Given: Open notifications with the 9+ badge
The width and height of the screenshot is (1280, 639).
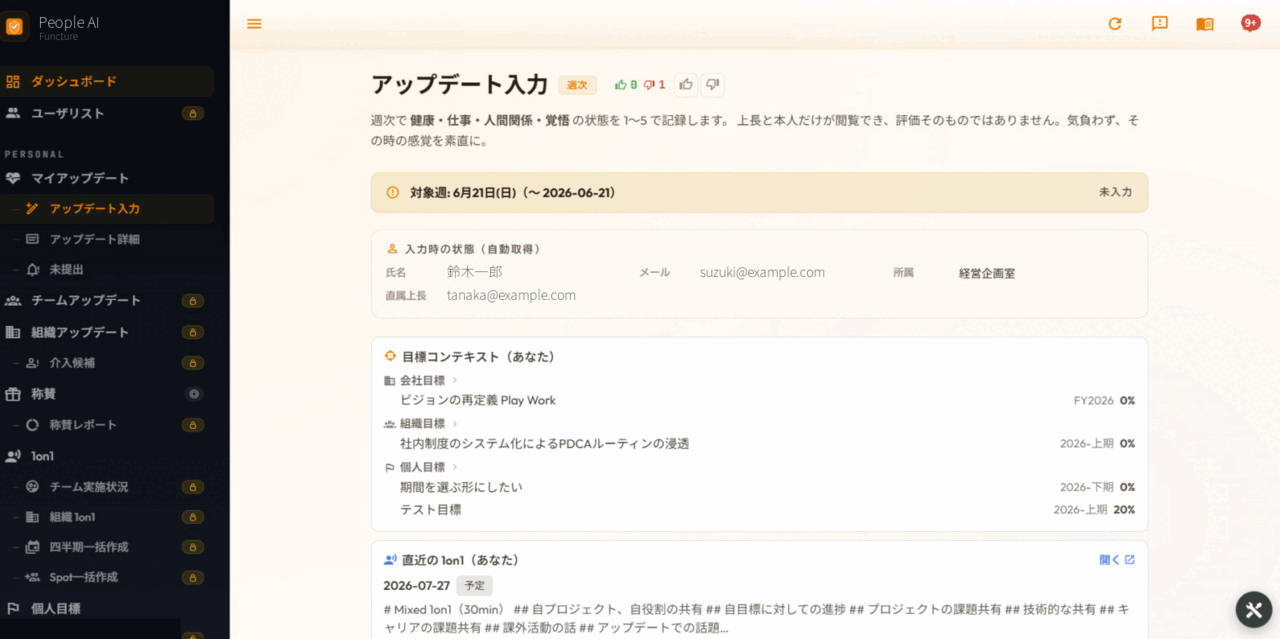Looking at the screenshot, I should [x=1250, y=23].
